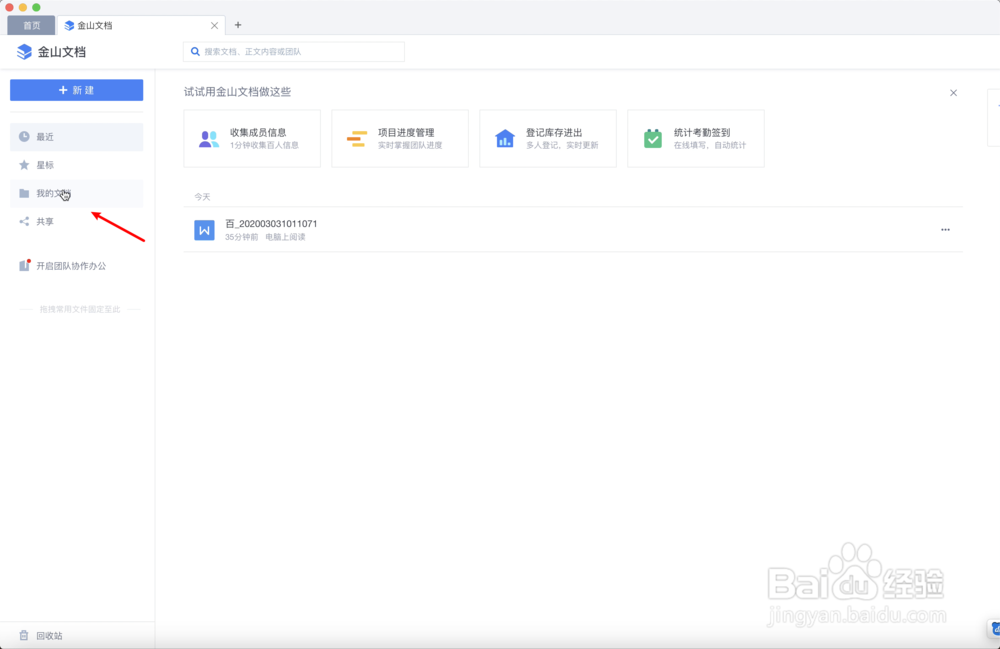
Task: Click the magnifier icon in search box
Action: click(x=195, y=52)
